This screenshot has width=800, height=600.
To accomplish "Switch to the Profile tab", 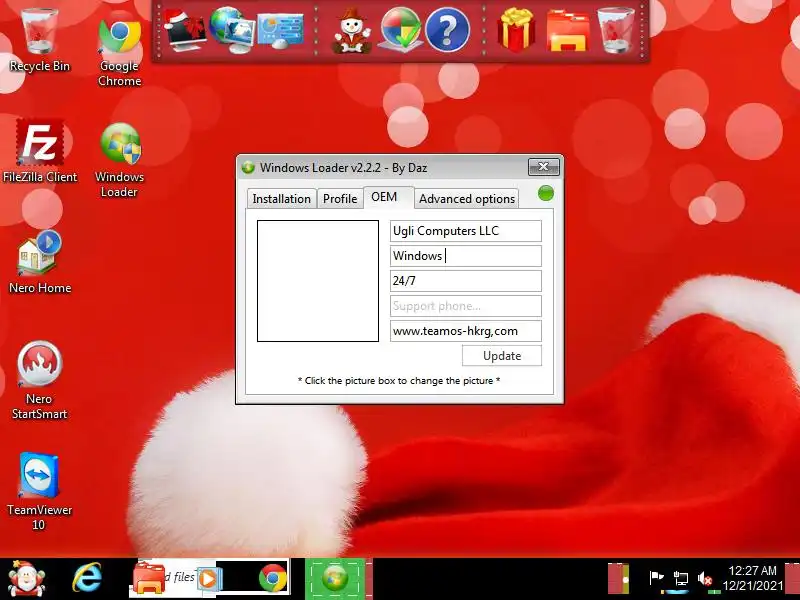I will (x=340, y=198).
